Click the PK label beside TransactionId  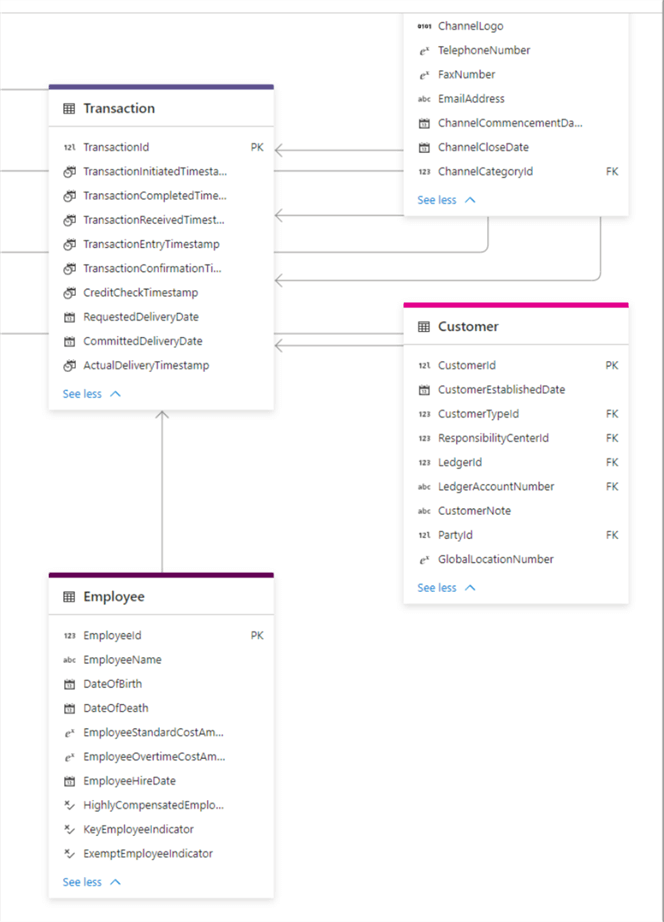pyautogui.click(x=257, y=148)
